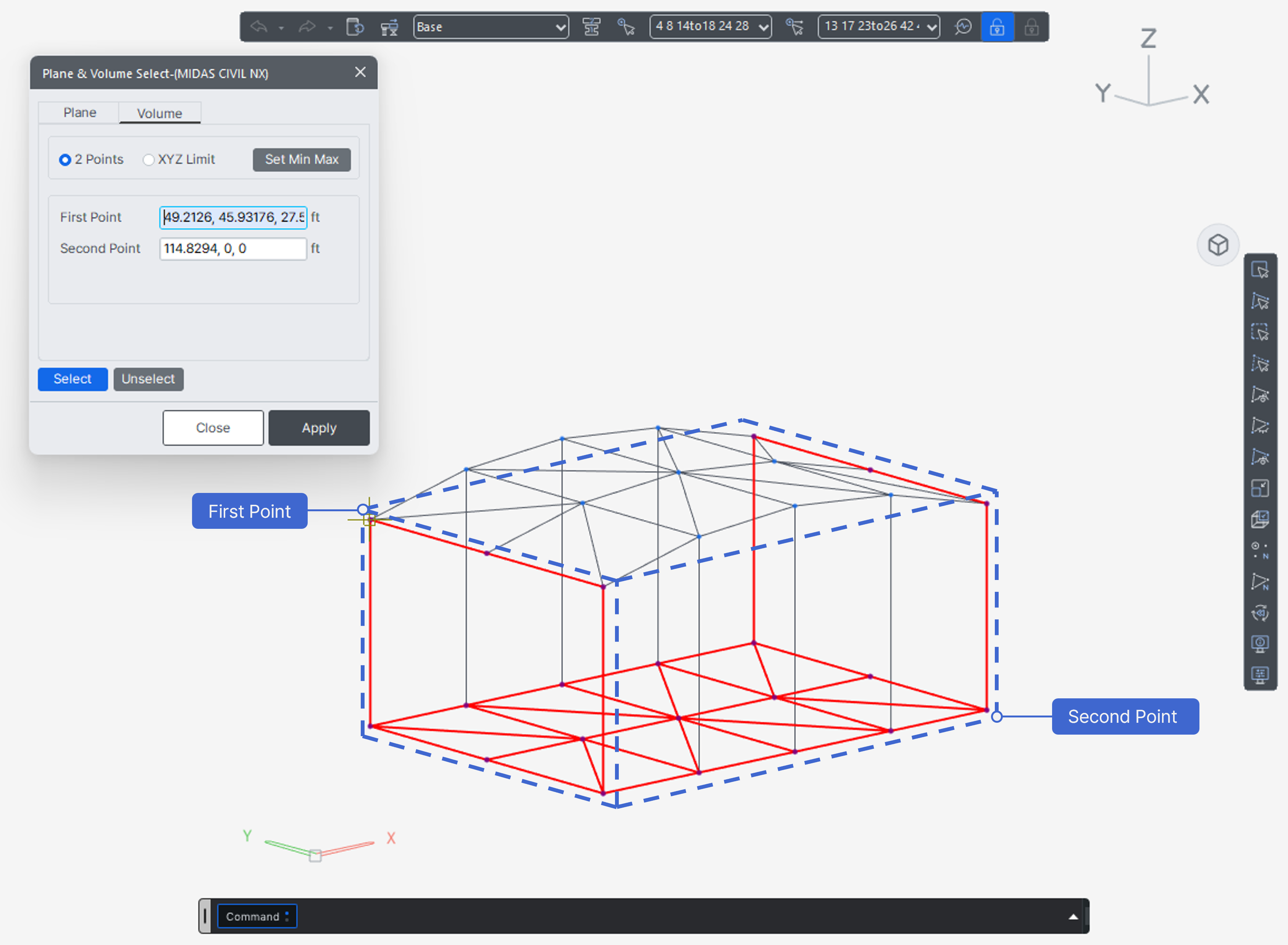Click into the First Point coordinate field
Viewport: 1288px width, 945px height.
click(233, 217)
